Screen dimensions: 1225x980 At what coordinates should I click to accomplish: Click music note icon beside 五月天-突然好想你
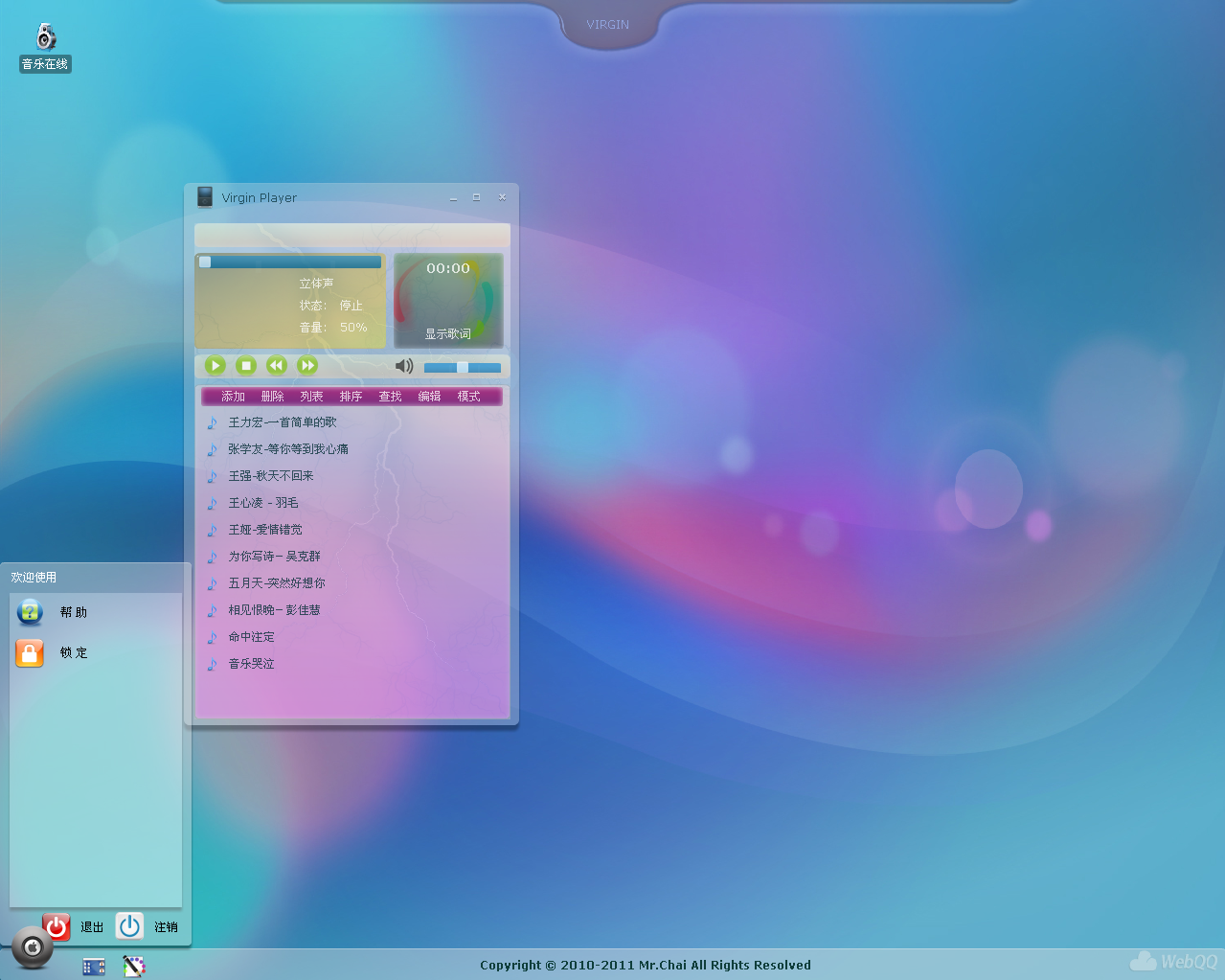point(213,583)
